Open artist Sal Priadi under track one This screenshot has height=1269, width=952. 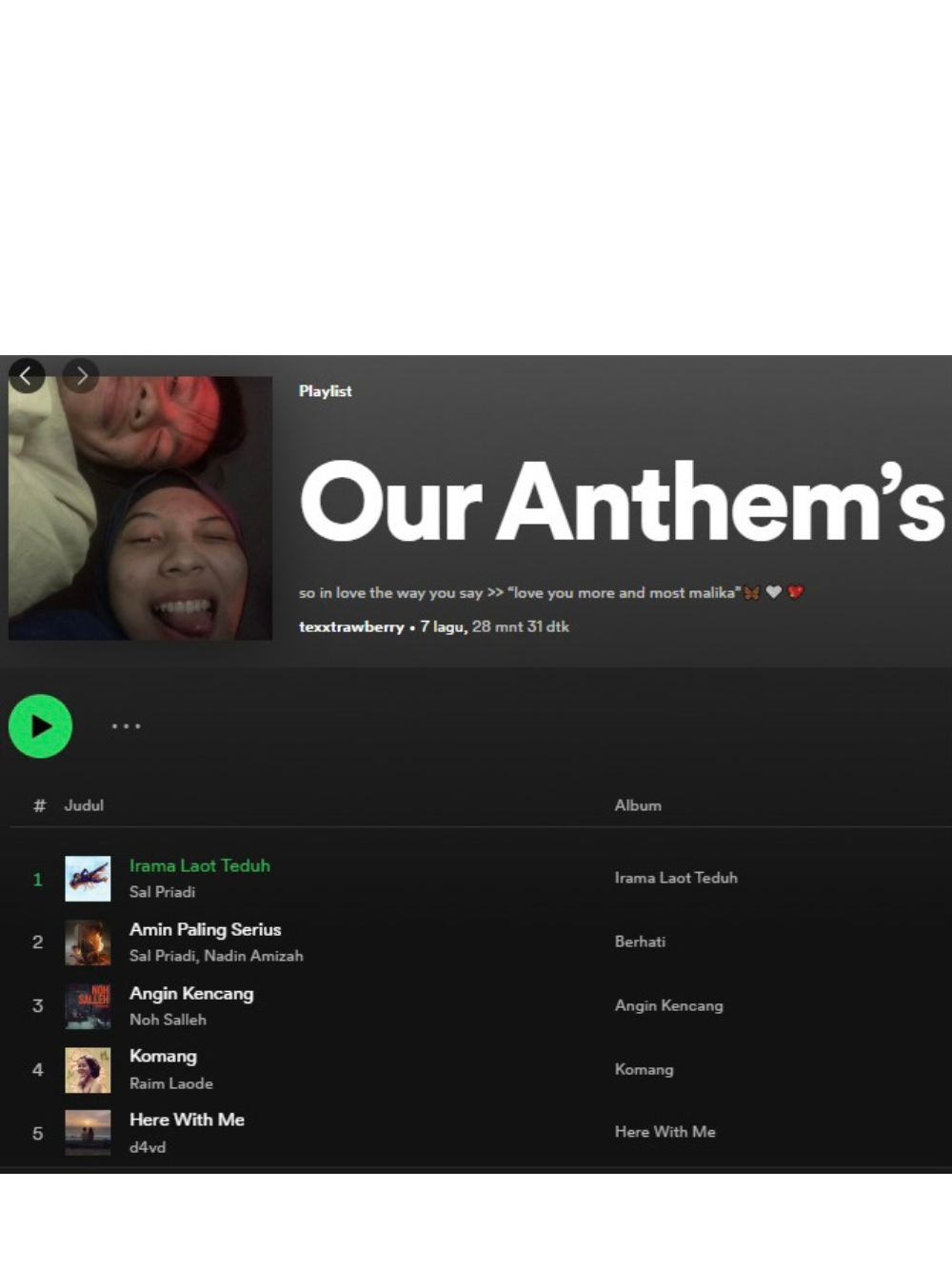coord(162,892)
